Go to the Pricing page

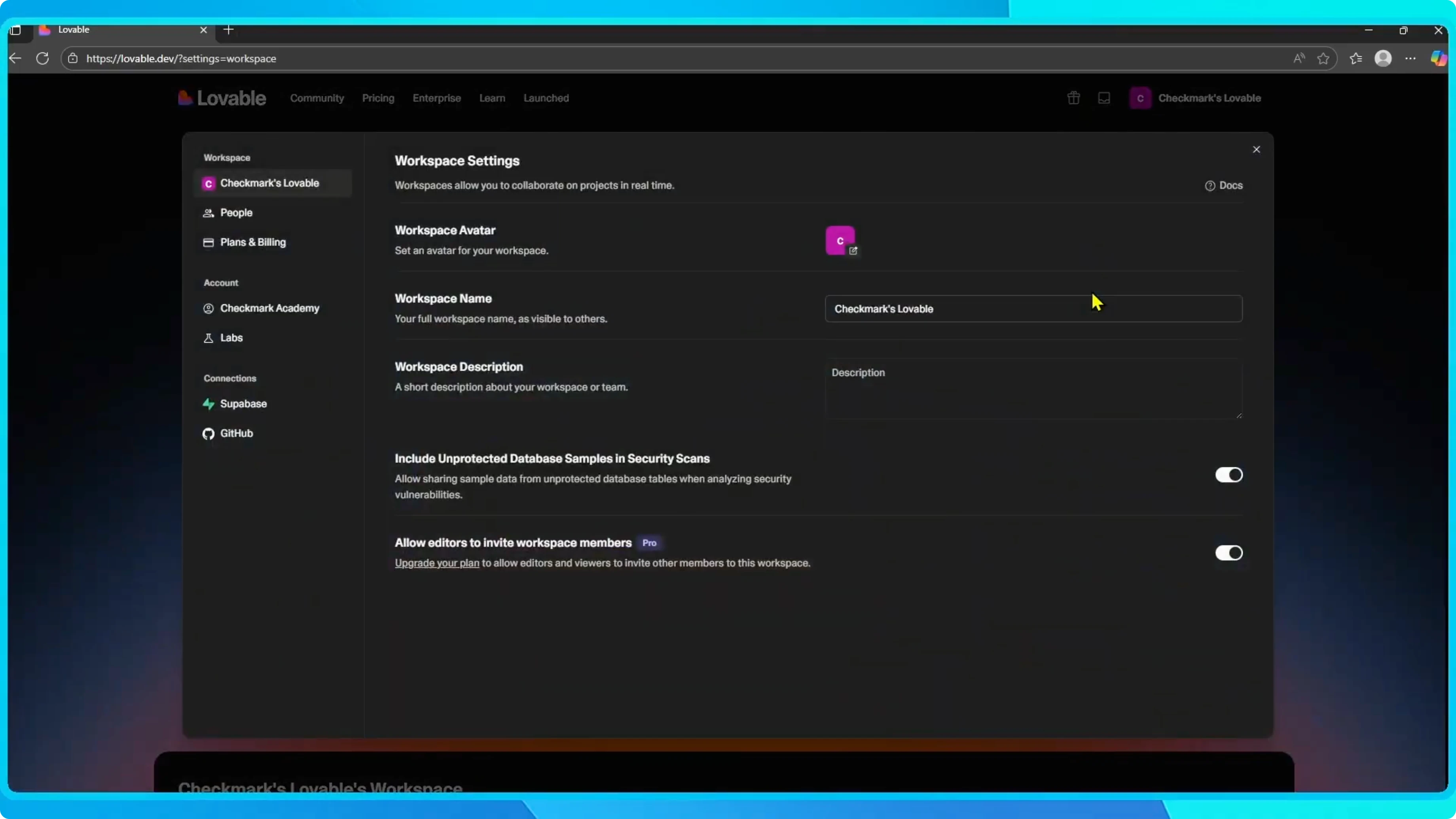pos(378,99)
